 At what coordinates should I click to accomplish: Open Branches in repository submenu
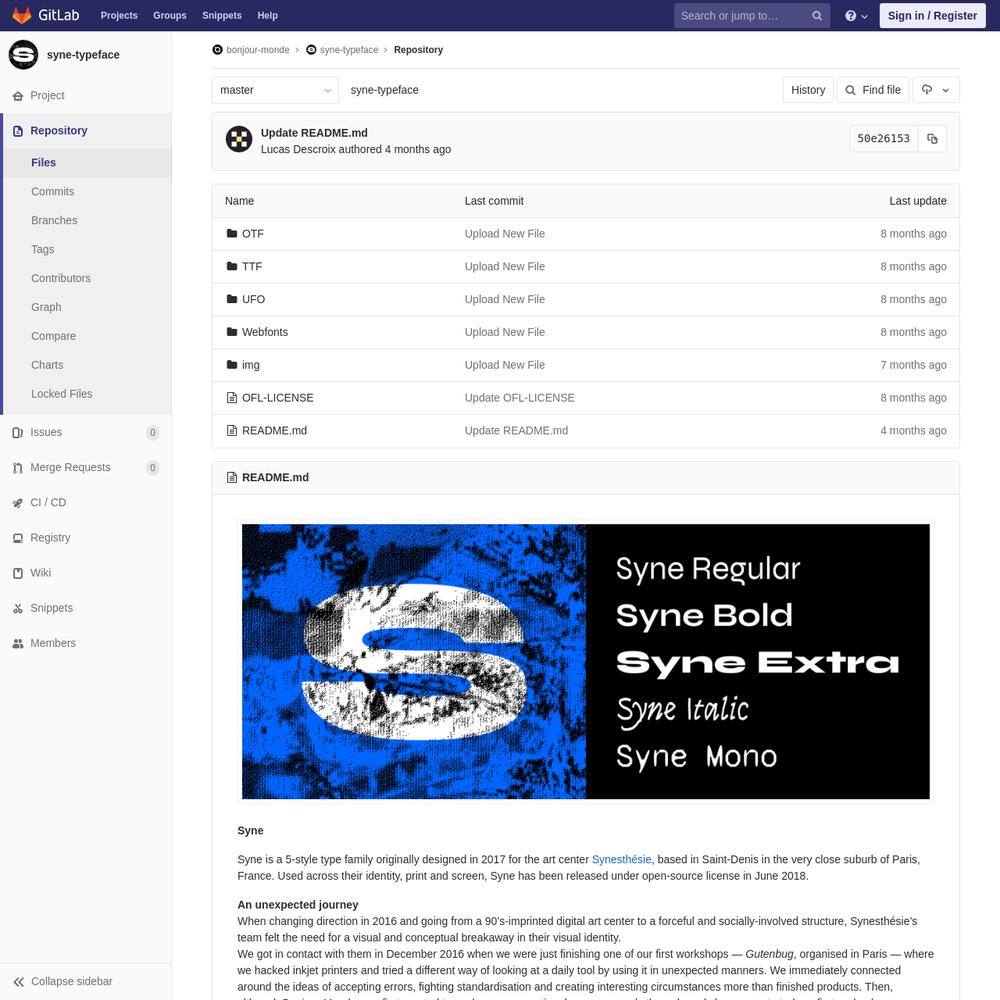click(x=54, y=220)
